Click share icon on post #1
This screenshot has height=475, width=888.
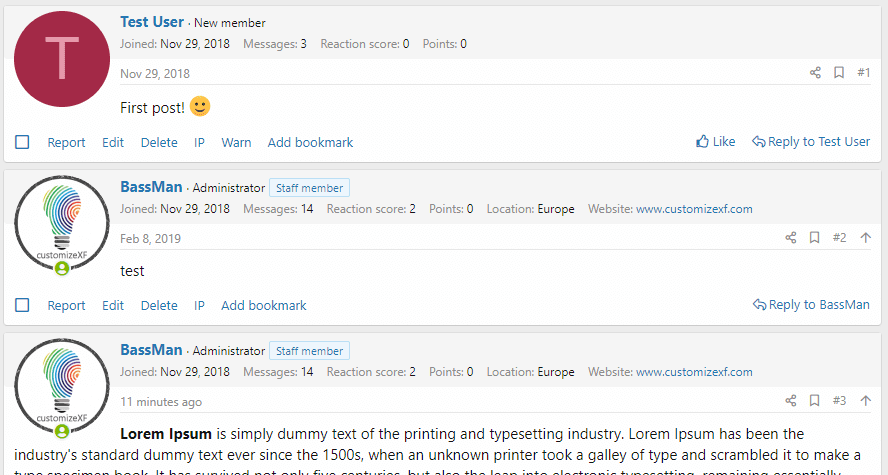click(815, 73)
